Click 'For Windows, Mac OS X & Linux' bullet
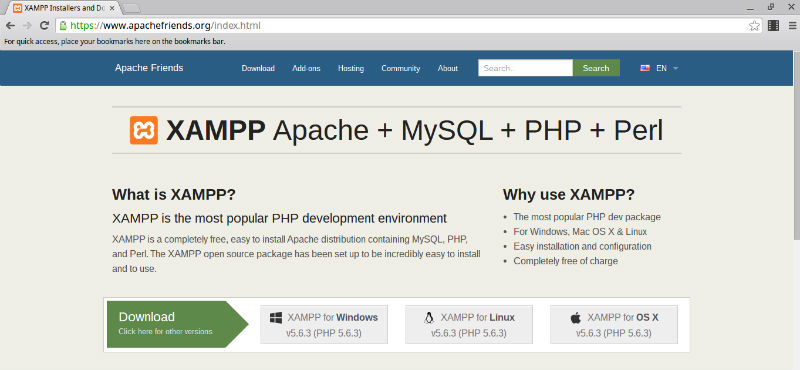 point(580,232)
